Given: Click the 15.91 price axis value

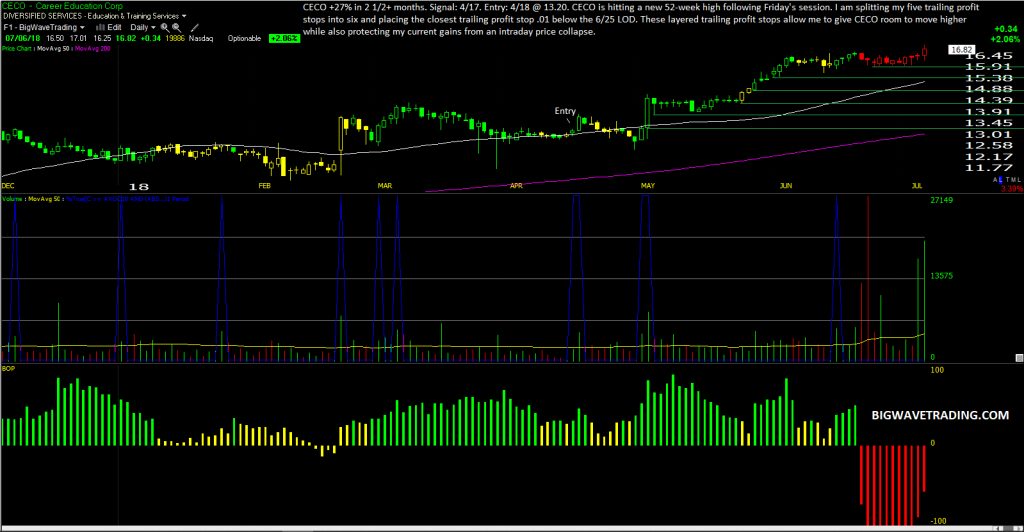Looking at the screenshot, I should coord(989,67).
